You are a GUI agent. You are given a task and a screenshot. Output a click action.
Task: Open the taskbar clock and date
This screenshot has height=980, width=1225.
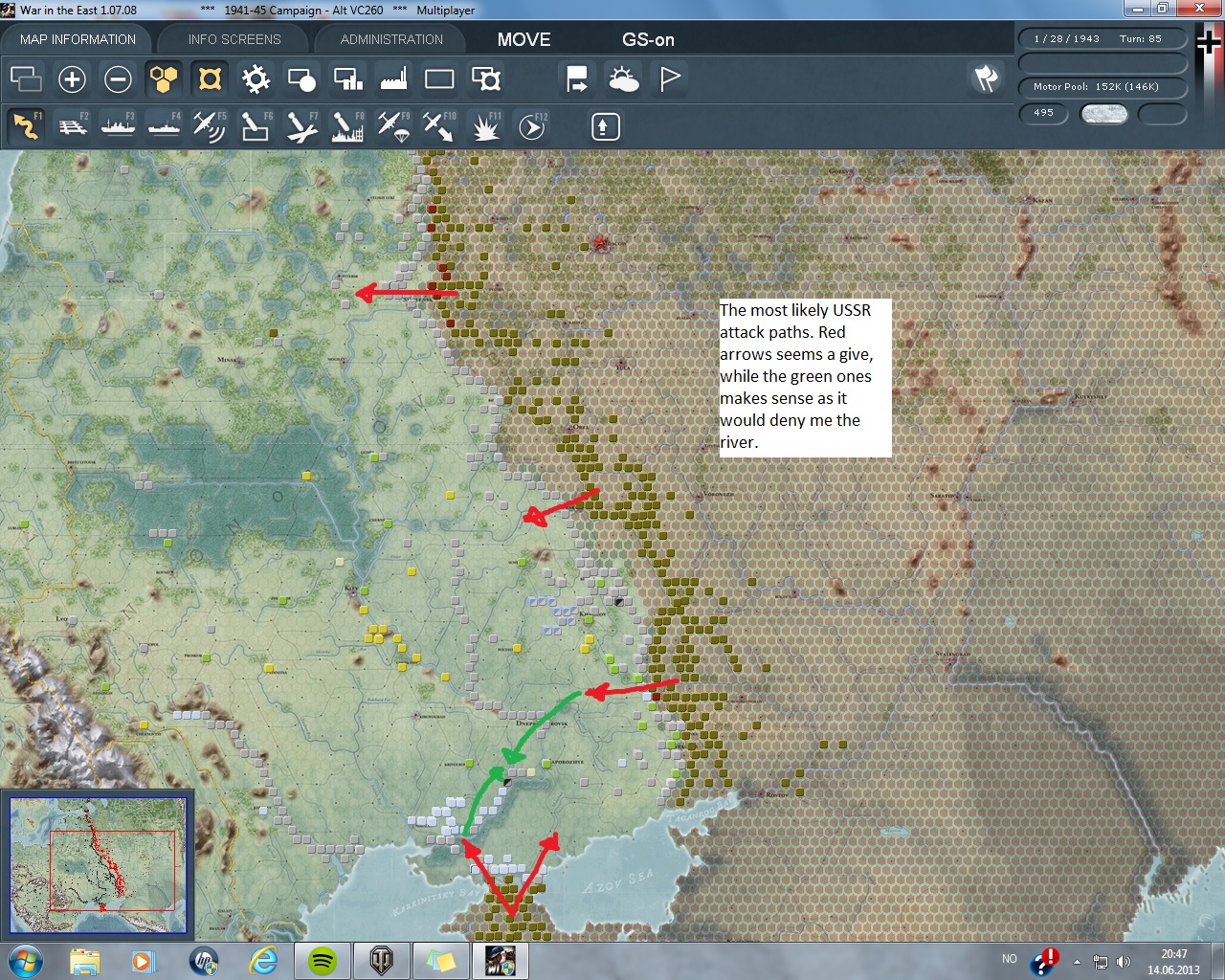click(x=1173, y=962)
